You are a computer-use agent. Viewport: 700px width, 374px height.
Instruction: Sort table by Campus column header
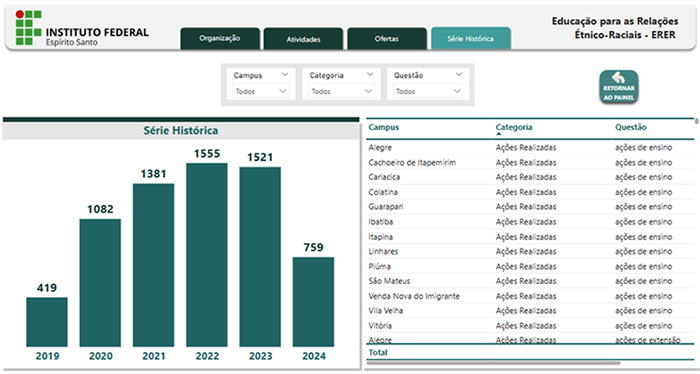pos(383,127)
